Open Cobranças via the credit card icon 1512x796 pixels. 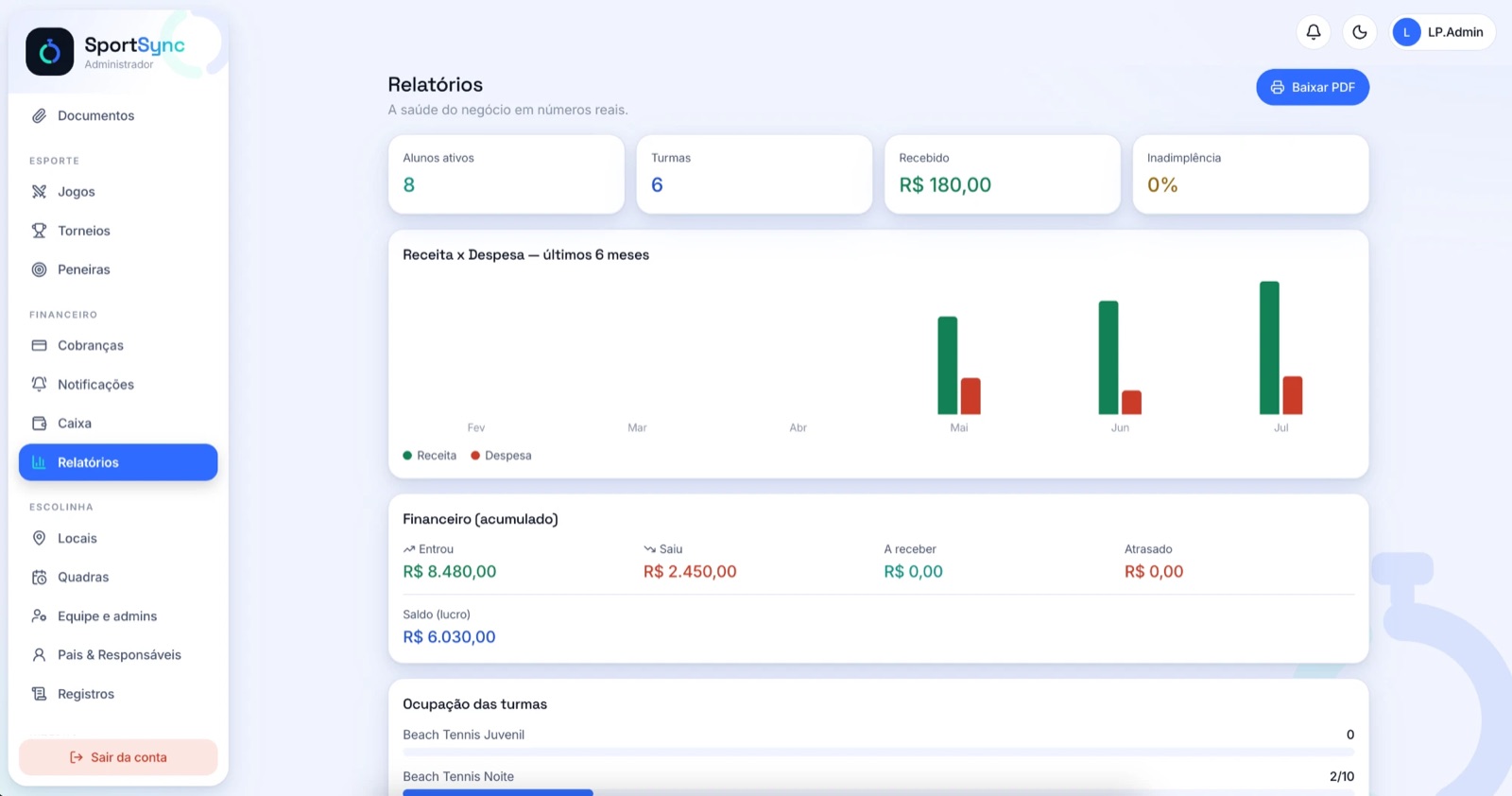pyautogui.click(x=39, y=346)
